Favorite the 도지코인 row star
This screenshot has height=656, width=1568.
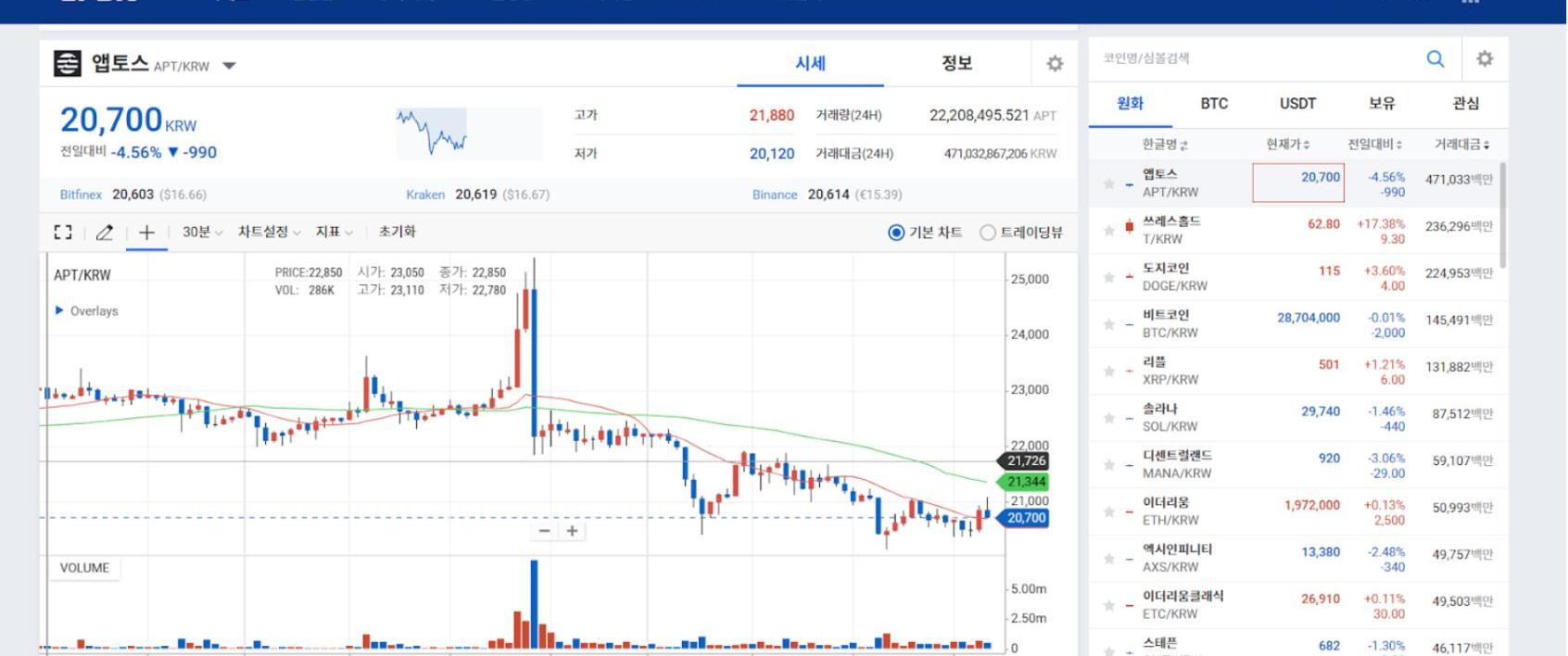tap(1108, 278)
